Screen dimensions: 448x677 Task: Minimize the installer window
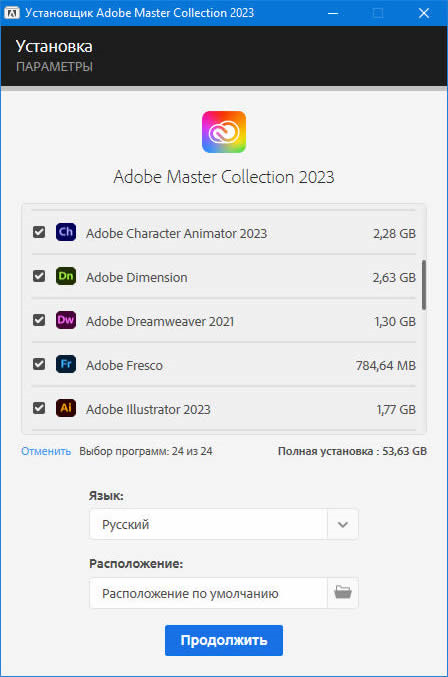(333, 13)
